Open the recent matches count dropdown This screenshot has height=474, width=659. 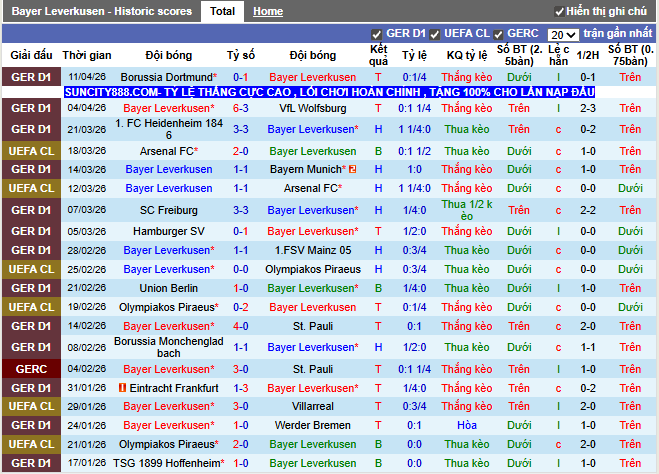pyautogui.click(x=563, y=35)
